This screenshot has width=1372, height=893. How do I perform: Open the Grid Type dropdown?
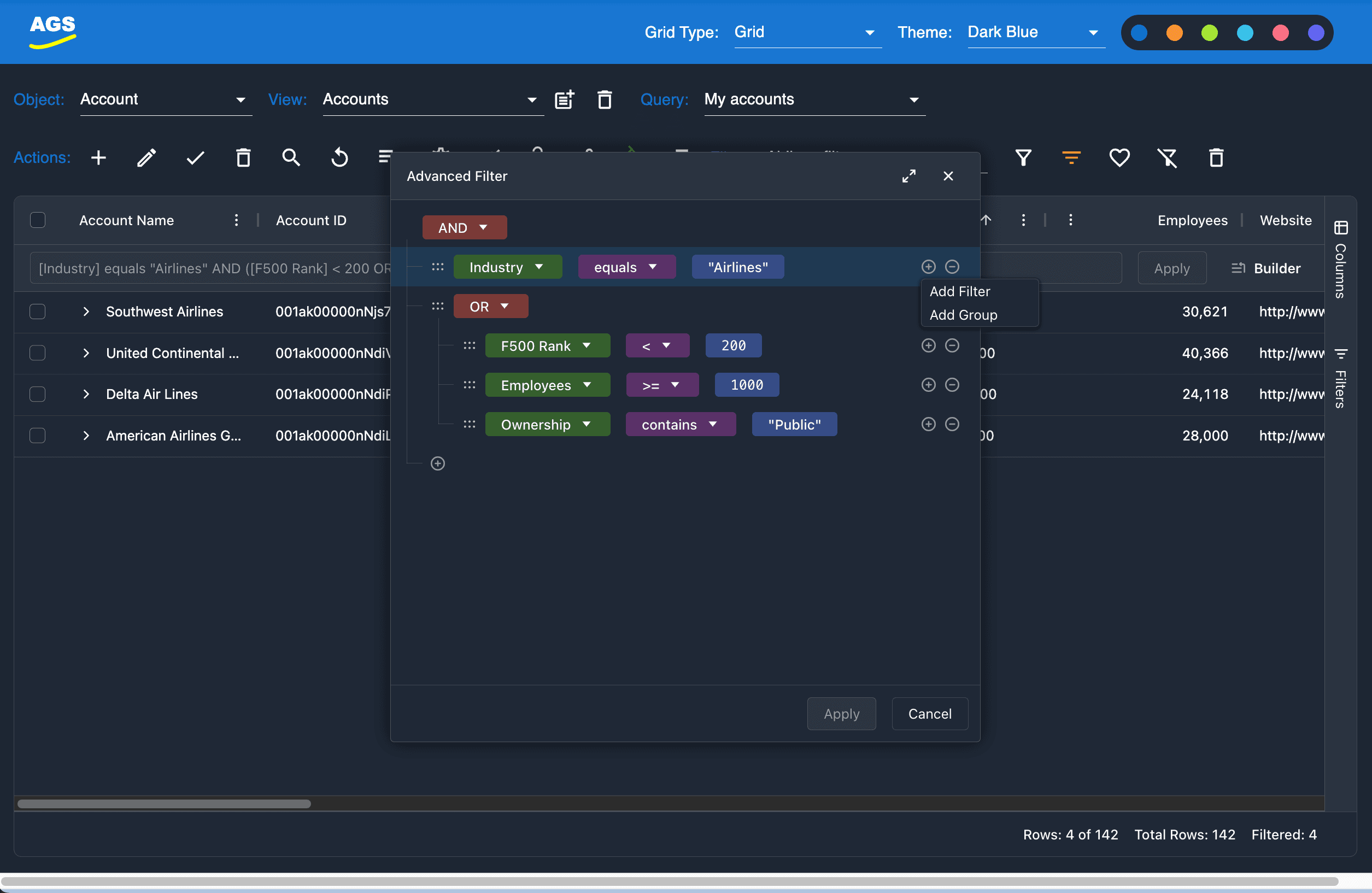[808, 32]
